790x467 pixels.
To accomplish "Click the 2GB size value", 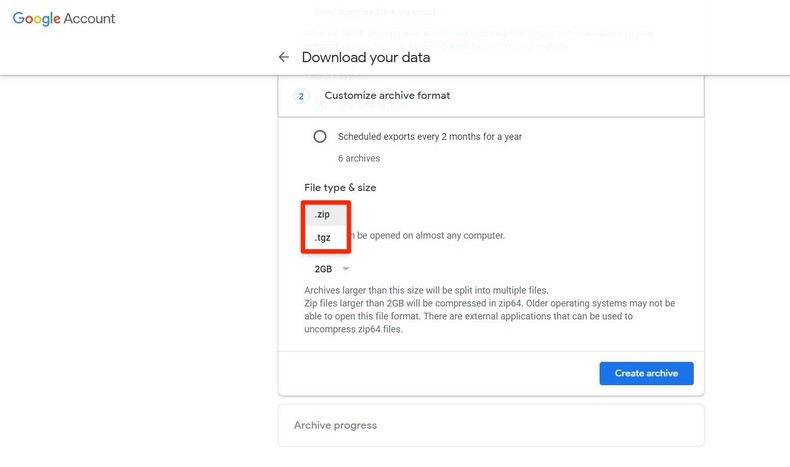I will [323, 269].
